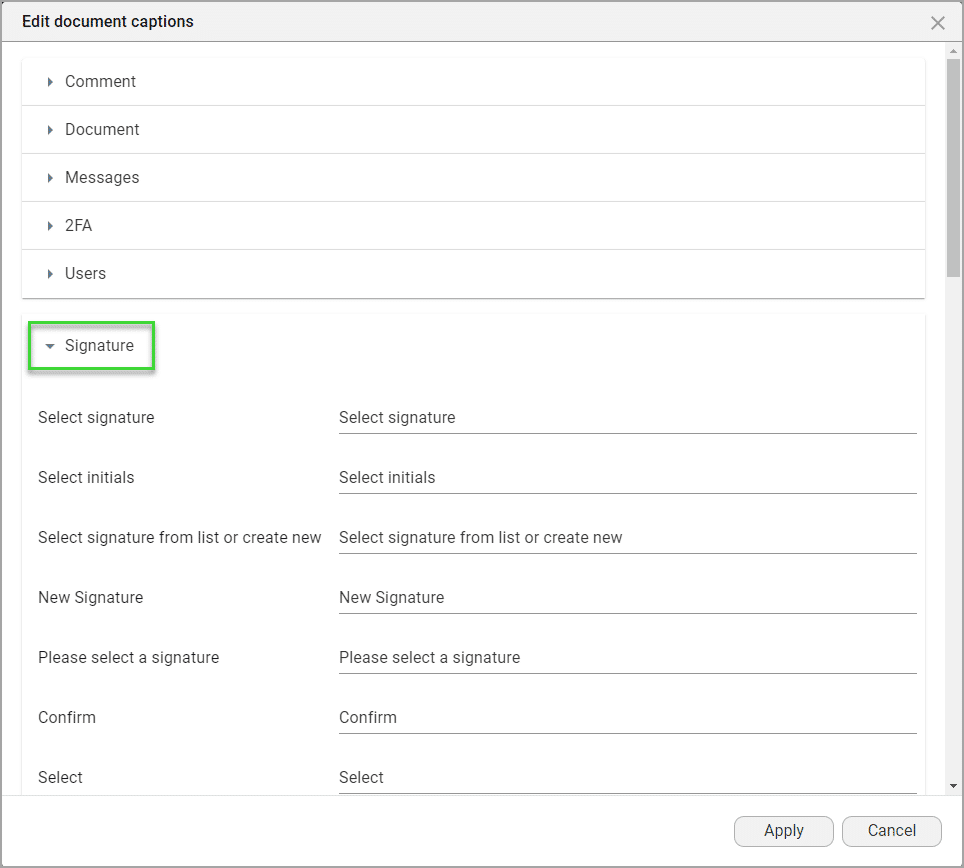The image size is (964, 868).
Task: Expand the Users section
Action: click(85, 273)
